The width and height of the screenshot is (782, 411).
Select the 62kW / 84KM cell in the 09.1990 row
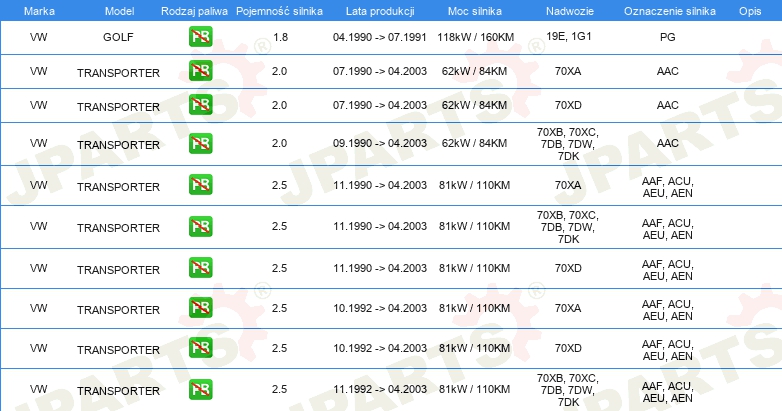[x=474, y=143]
